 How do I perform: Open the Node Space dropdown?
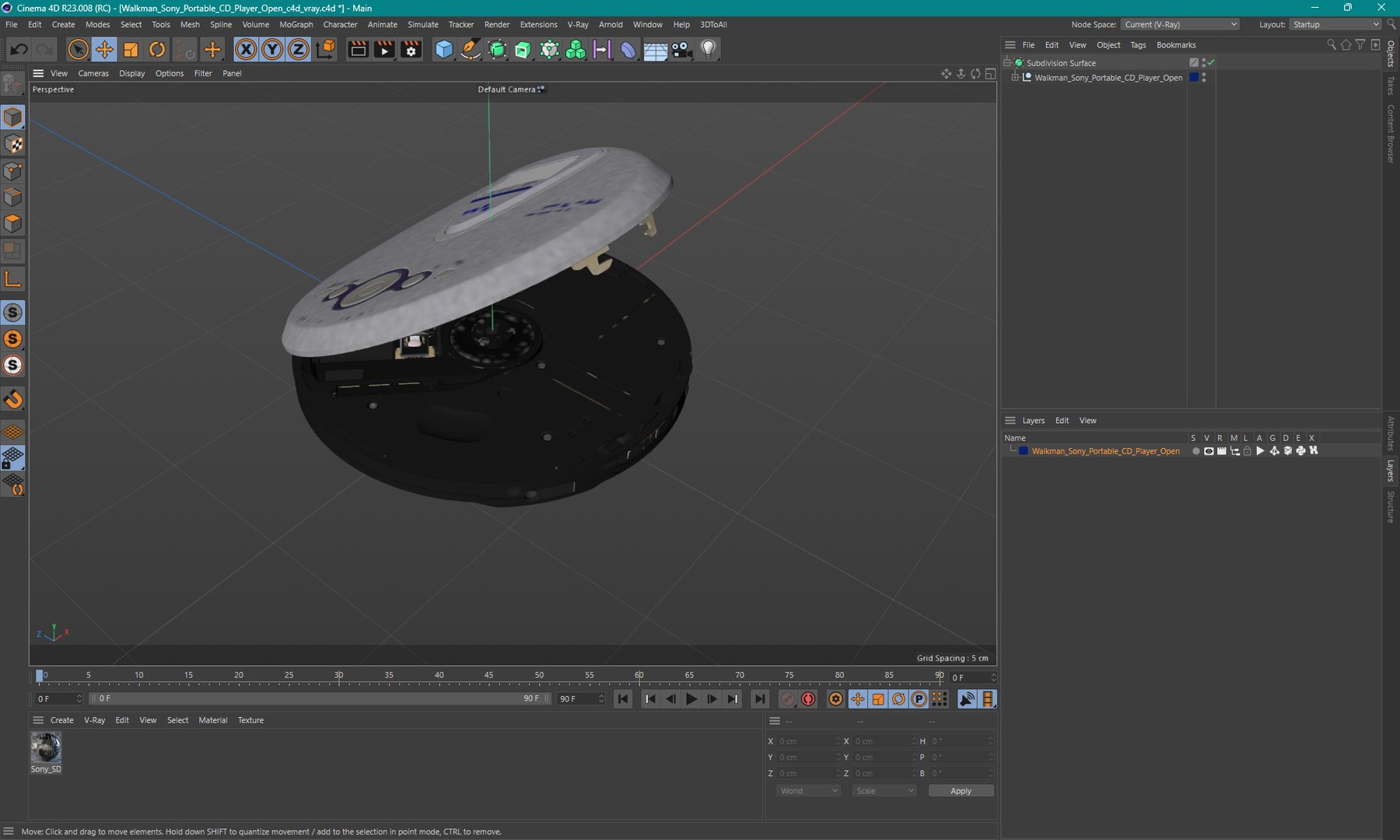[1180, 24]
